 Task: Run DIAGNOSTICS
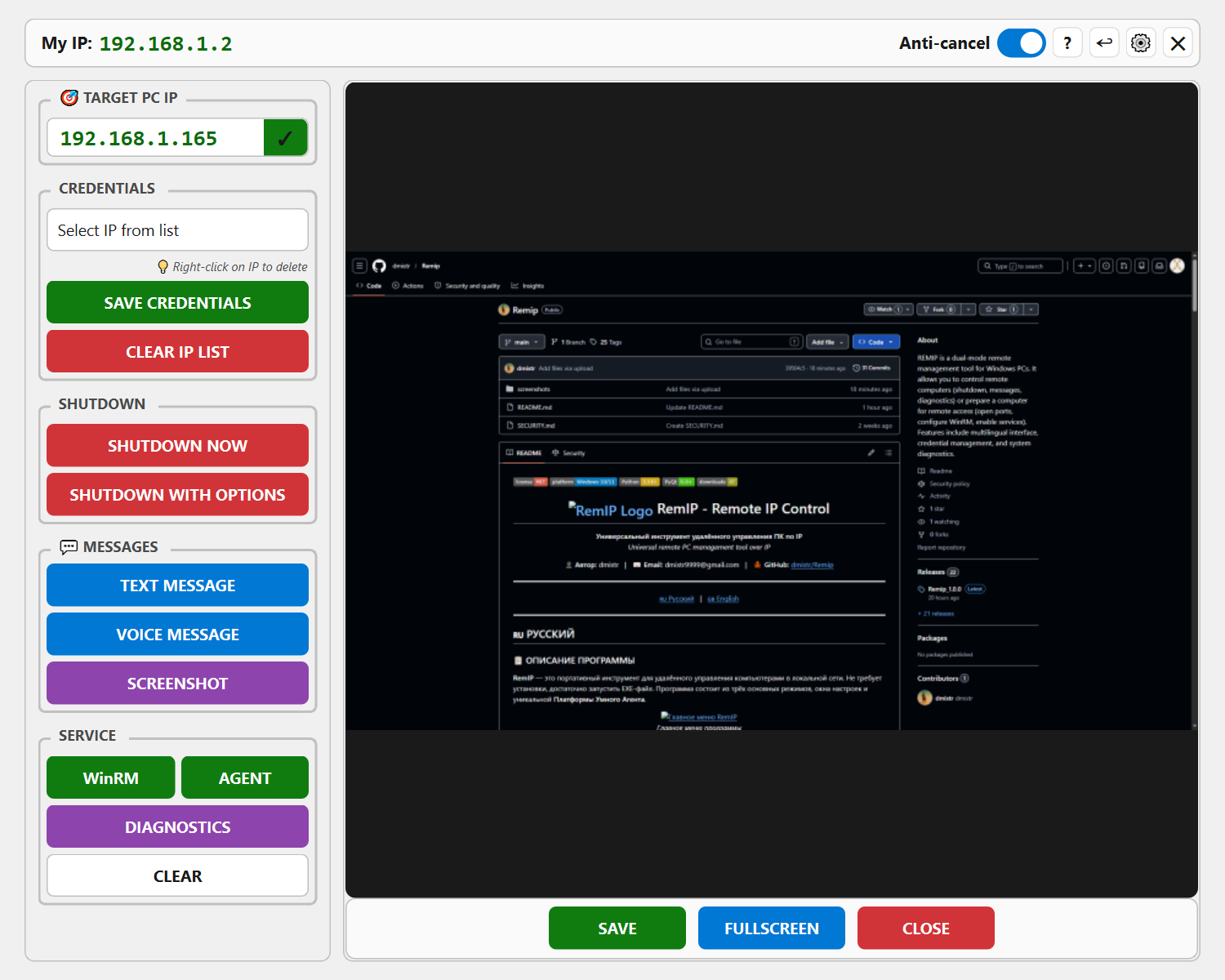(177, 827)
